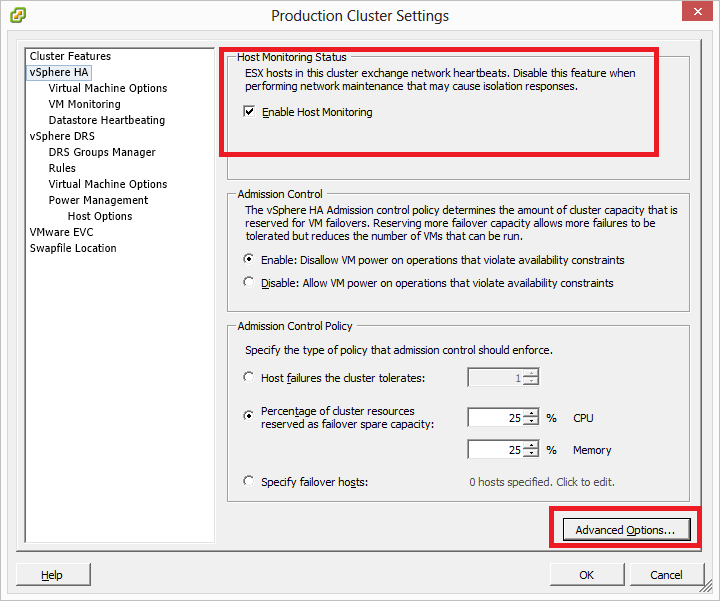
Task: Increase the CPU percentage value
Action: pyautogui.click(x=531, y=413)
